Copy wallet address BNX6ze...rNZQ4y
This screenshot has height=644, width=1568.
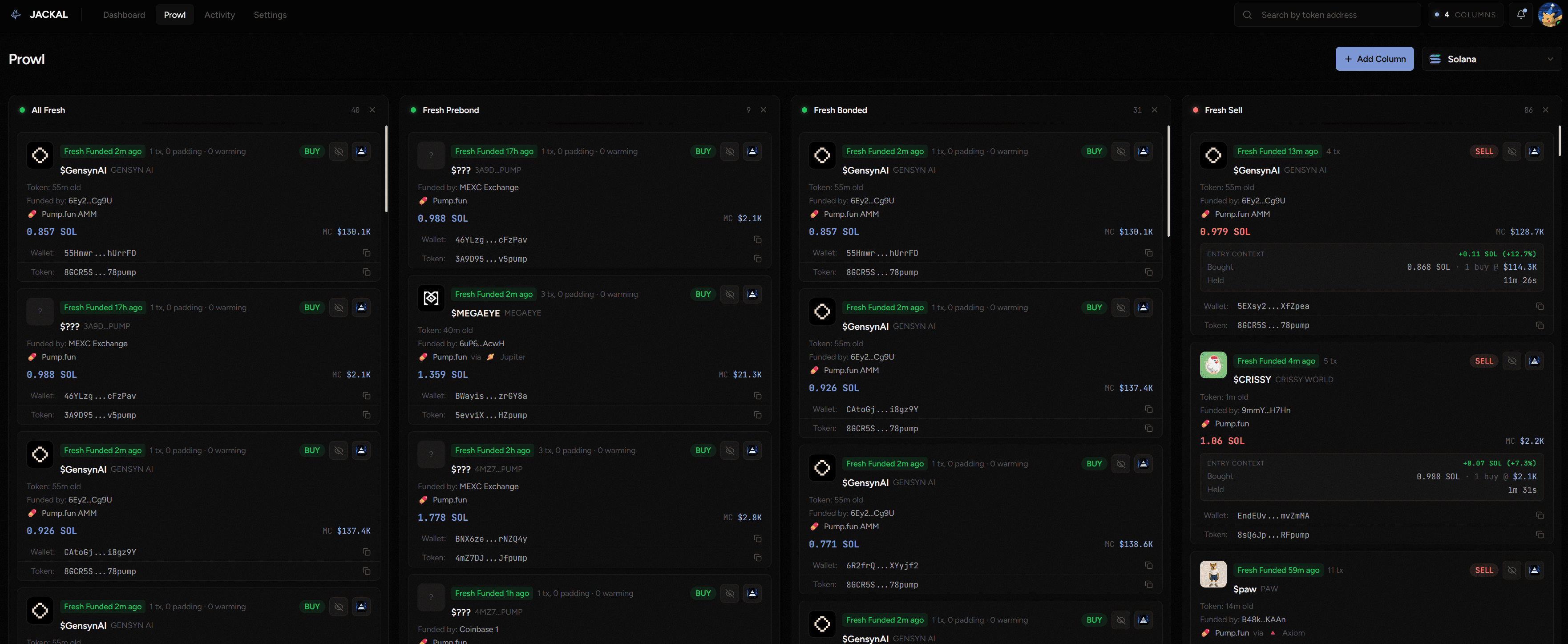point(757,539)
